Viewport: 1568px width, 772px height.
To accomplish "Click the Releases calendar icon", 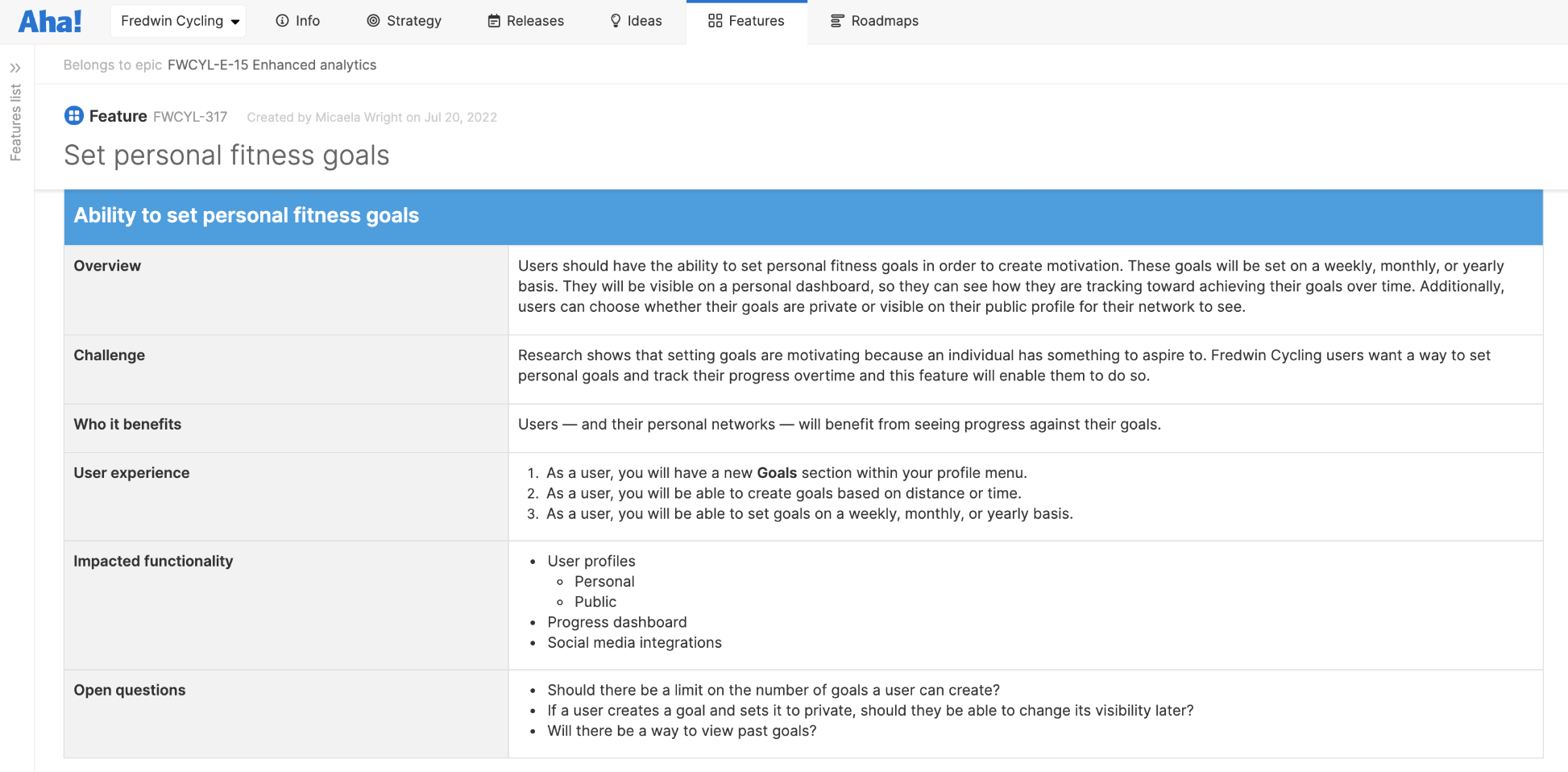I will click(494, 21).
